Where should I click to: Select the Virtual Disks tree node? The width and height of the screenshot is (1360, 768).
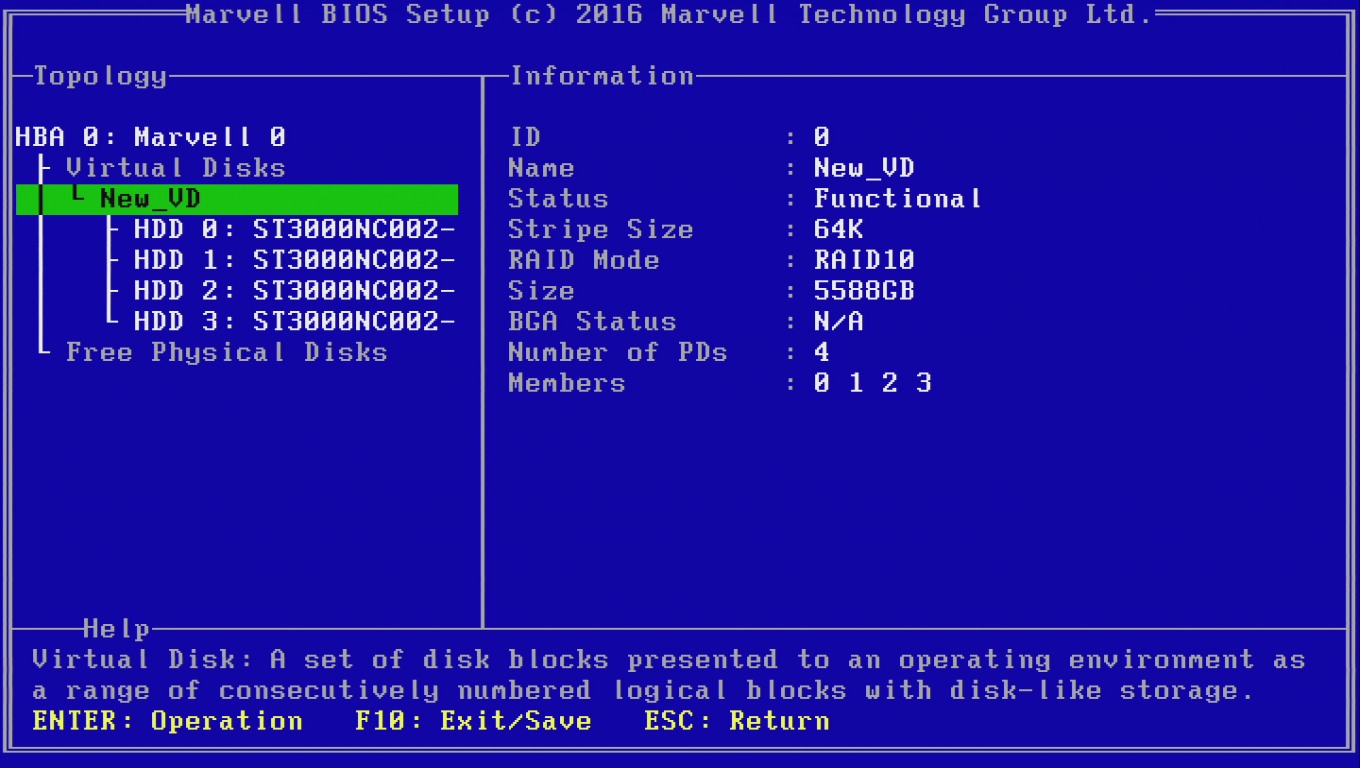(176, 168)
